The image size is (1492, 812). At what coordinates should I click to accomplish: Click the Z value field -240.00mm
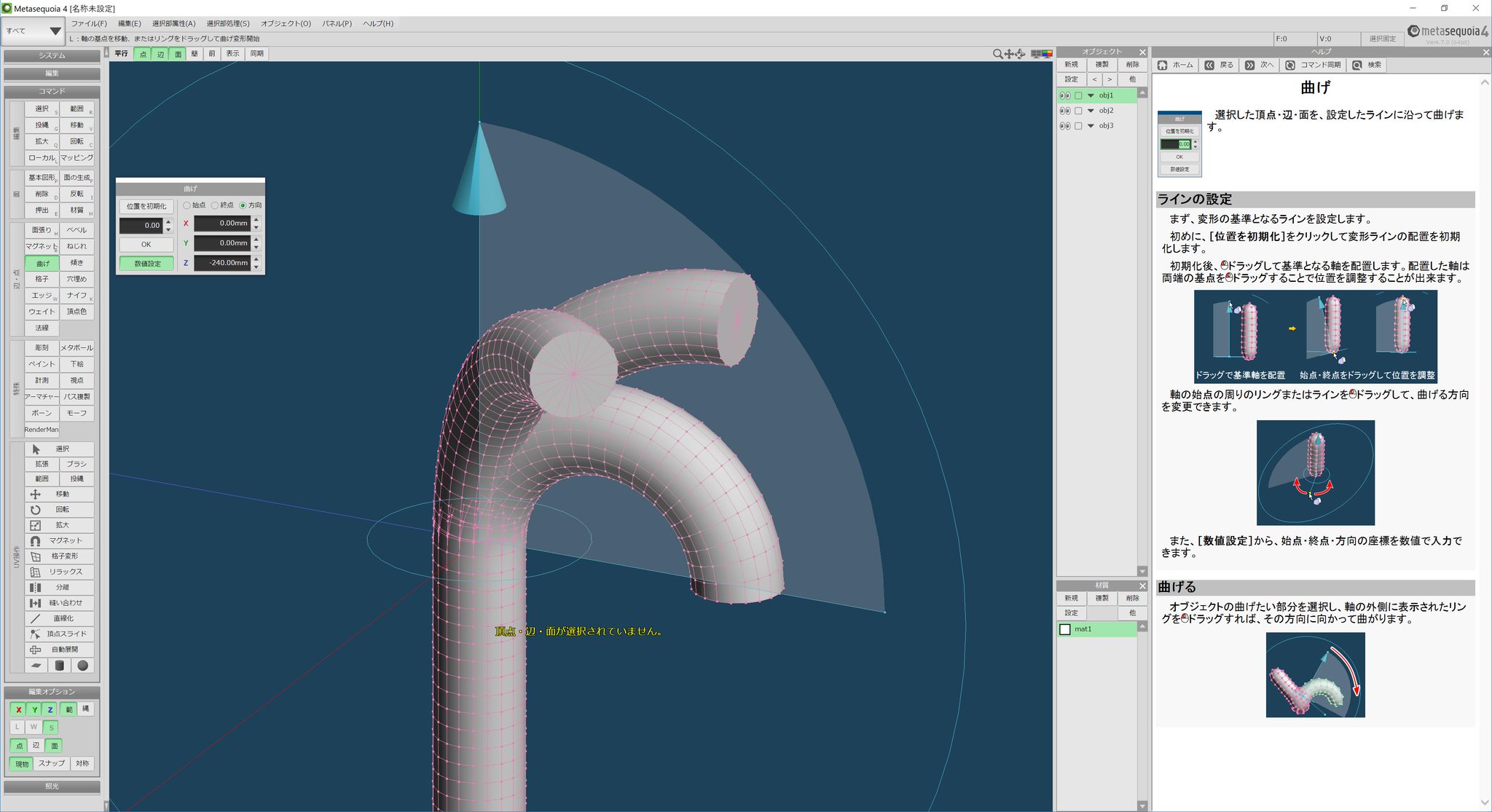(x=222, y=263)
